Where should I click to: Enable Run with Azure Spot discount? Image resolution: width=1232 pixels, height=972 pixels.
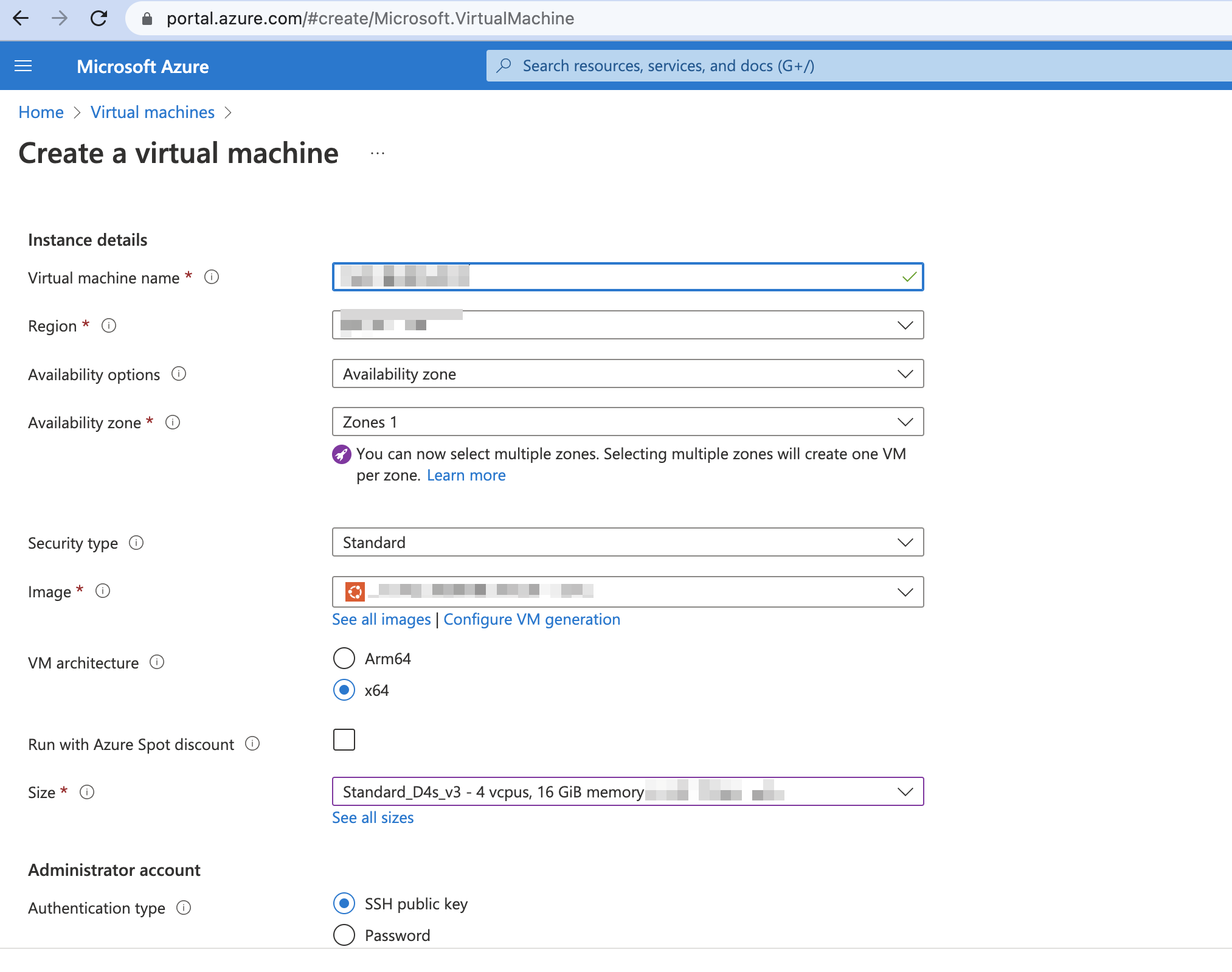(344, 740)
